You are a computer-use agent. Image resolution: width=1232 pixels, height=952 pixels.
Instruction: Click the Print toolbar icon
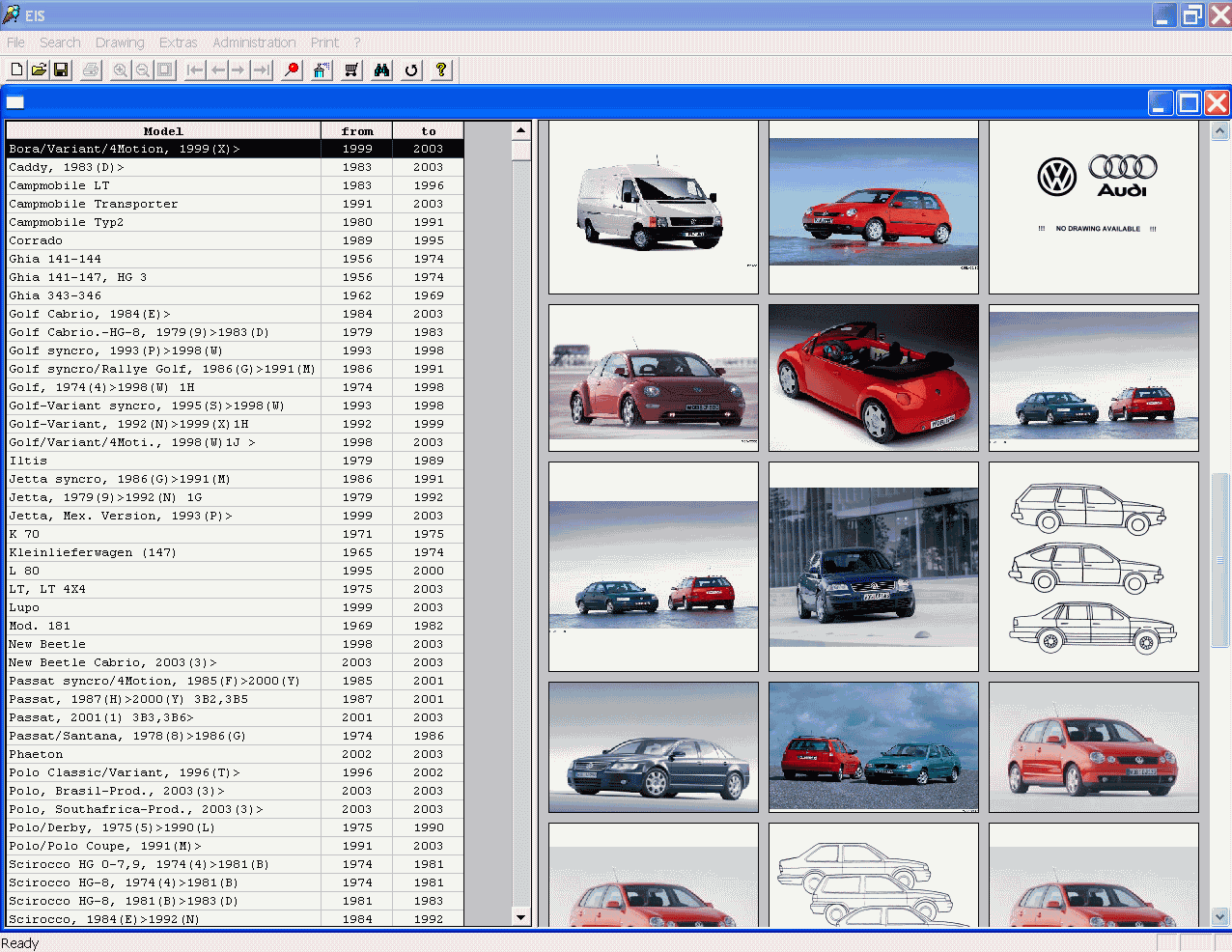tap(91, 70)
